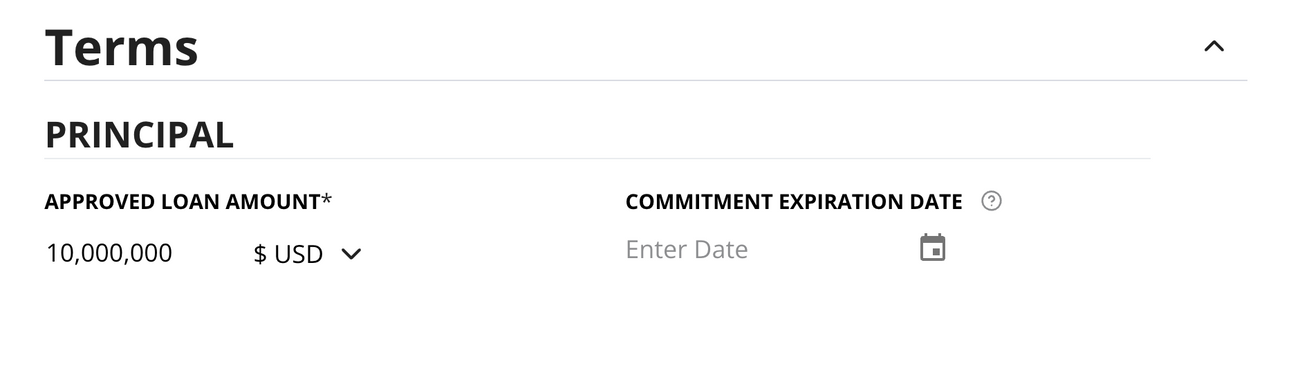Pick a date using the calendar button

click(932, 248)
